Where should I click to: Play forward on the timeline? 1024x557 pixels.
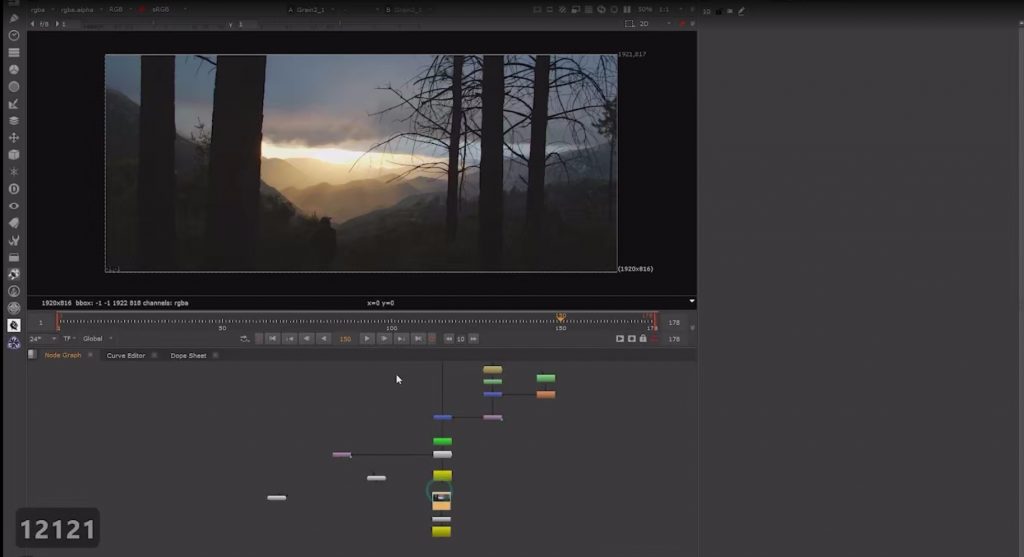[366, 338]
